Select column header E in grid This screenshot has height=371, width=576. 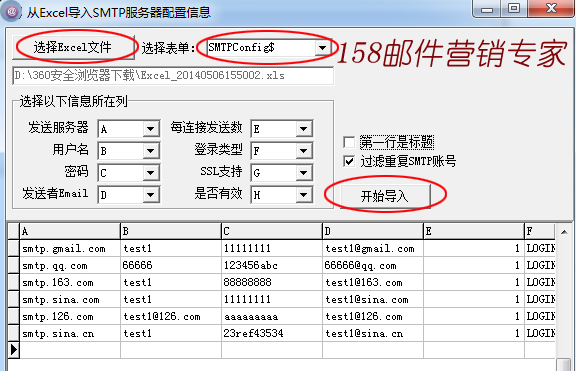click(474, 231)
